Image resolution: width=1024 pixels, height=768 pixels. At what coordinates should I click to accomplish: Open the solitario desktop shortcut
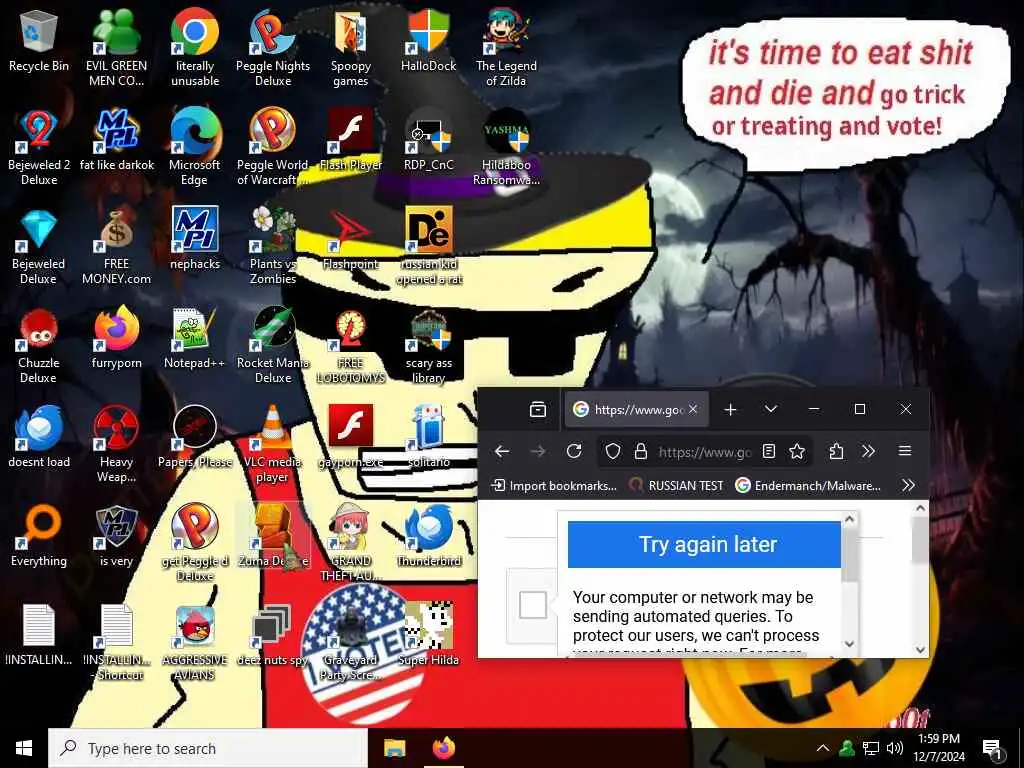pos(428,436)
